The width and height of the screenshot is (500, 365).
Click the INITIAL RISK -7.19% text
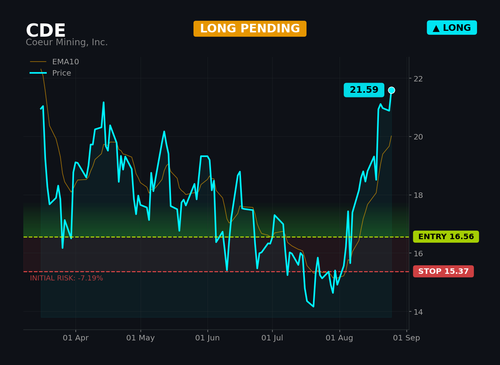(66, 278)
